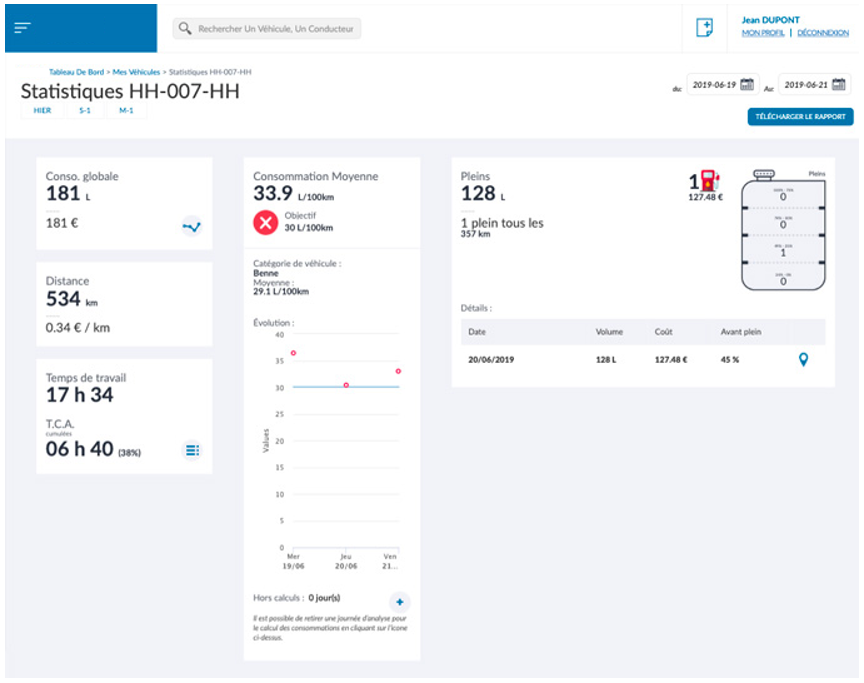Open the start date calendar icon
This screenshot has height=683, width=864.
(747, 84)
